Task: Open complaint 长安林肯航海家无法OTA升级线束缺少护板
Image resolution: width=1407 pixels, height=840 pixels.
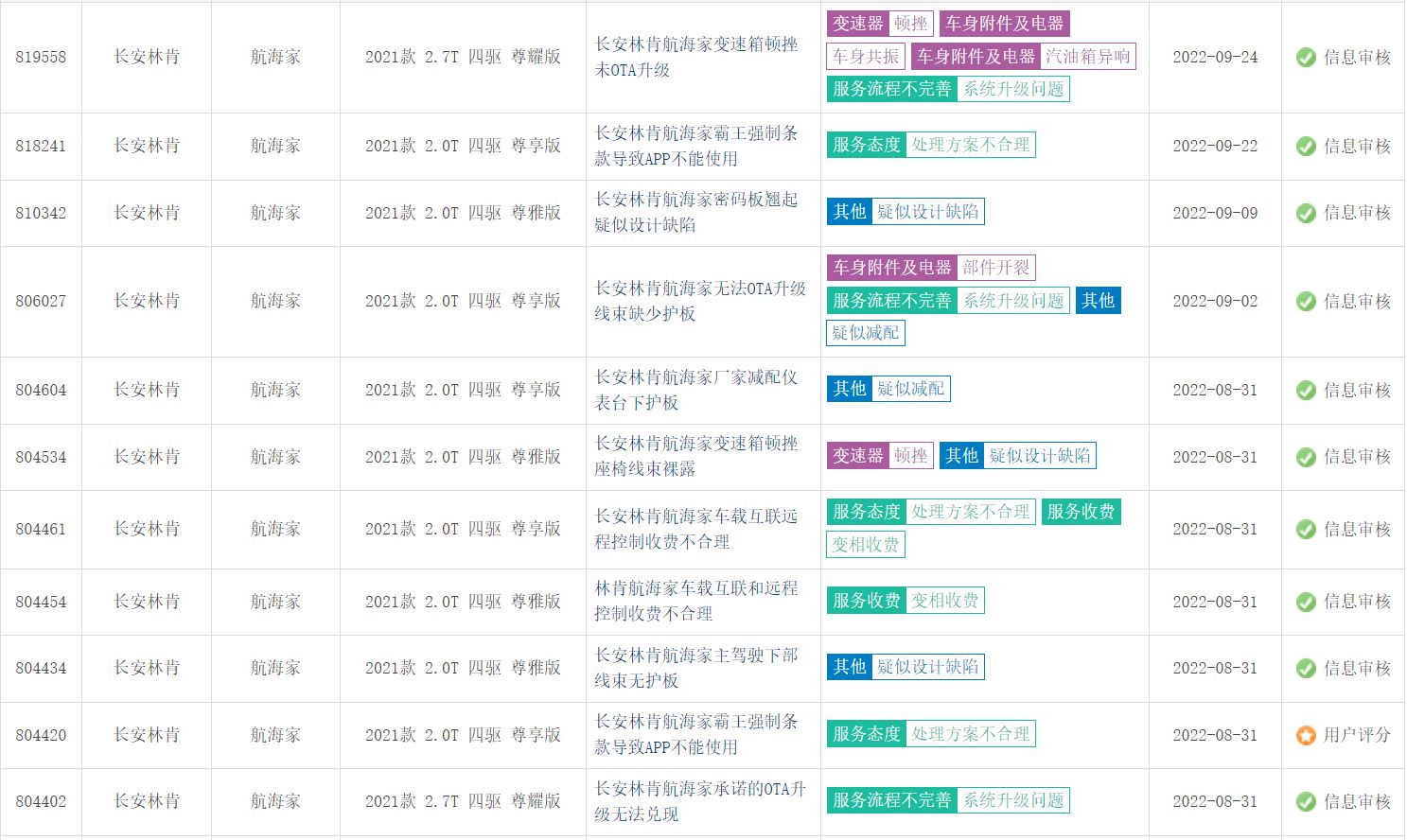Action: (x=700, y=301)
